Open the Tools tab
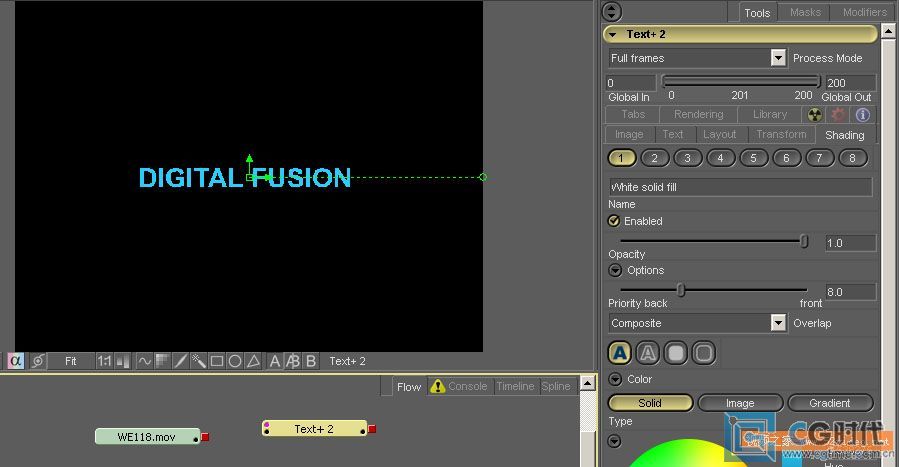The height and width of the screenshot is (467, 899). tap(757, 13)
